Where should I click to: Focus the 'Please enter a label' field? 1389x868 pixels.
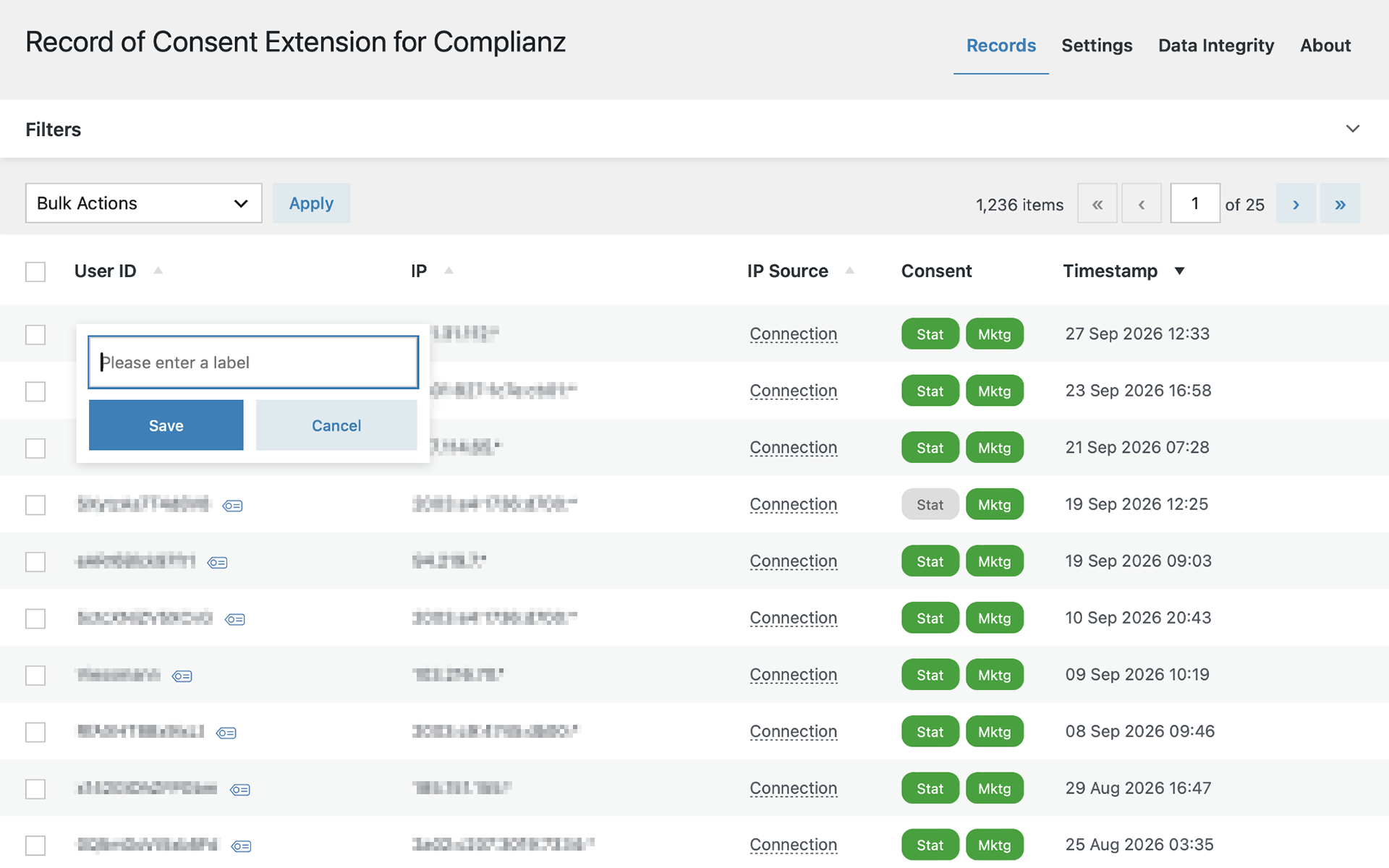[x=253, y=362]
